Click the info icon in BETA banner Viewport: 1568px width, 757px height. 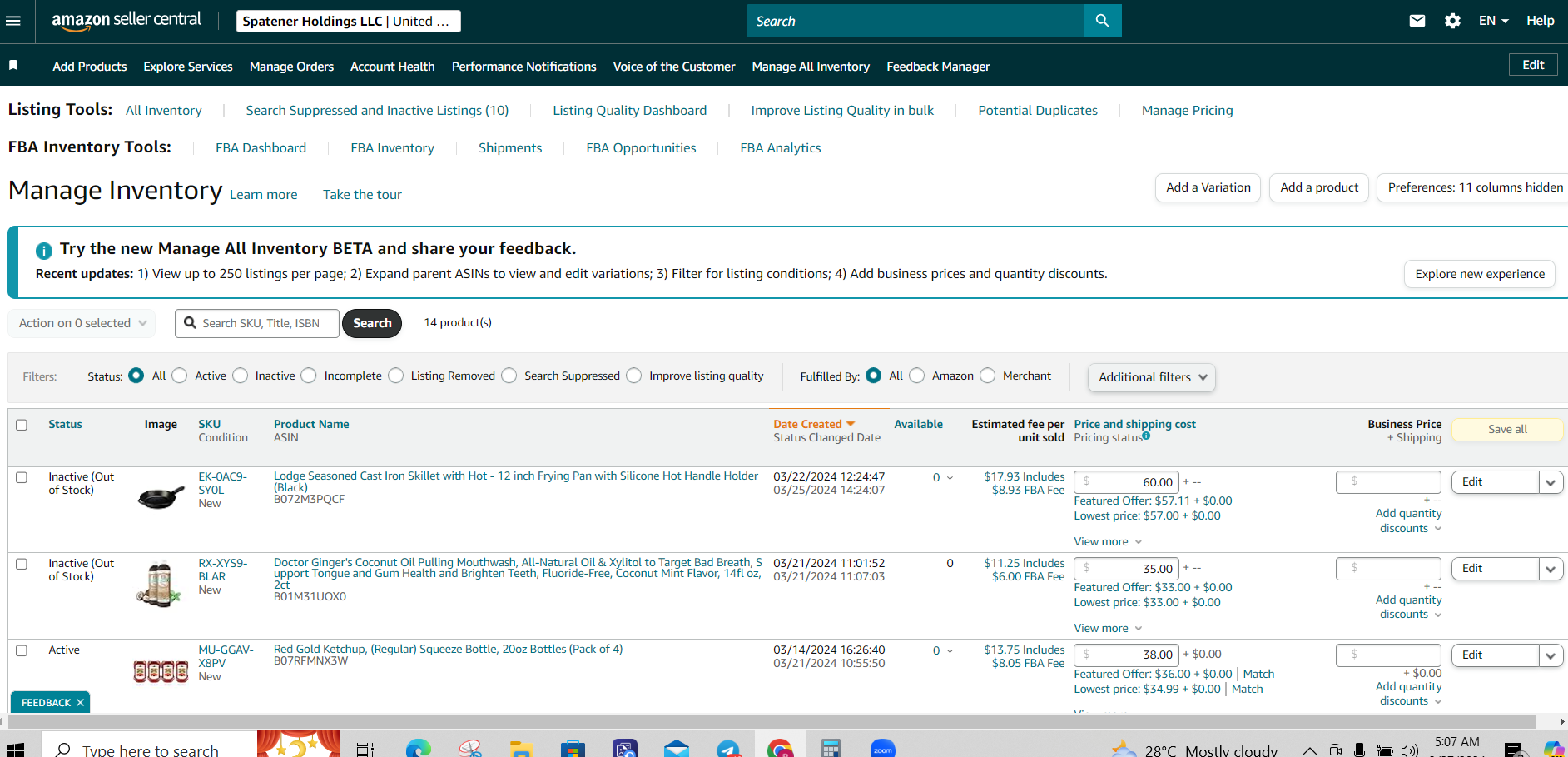(44, 250)
